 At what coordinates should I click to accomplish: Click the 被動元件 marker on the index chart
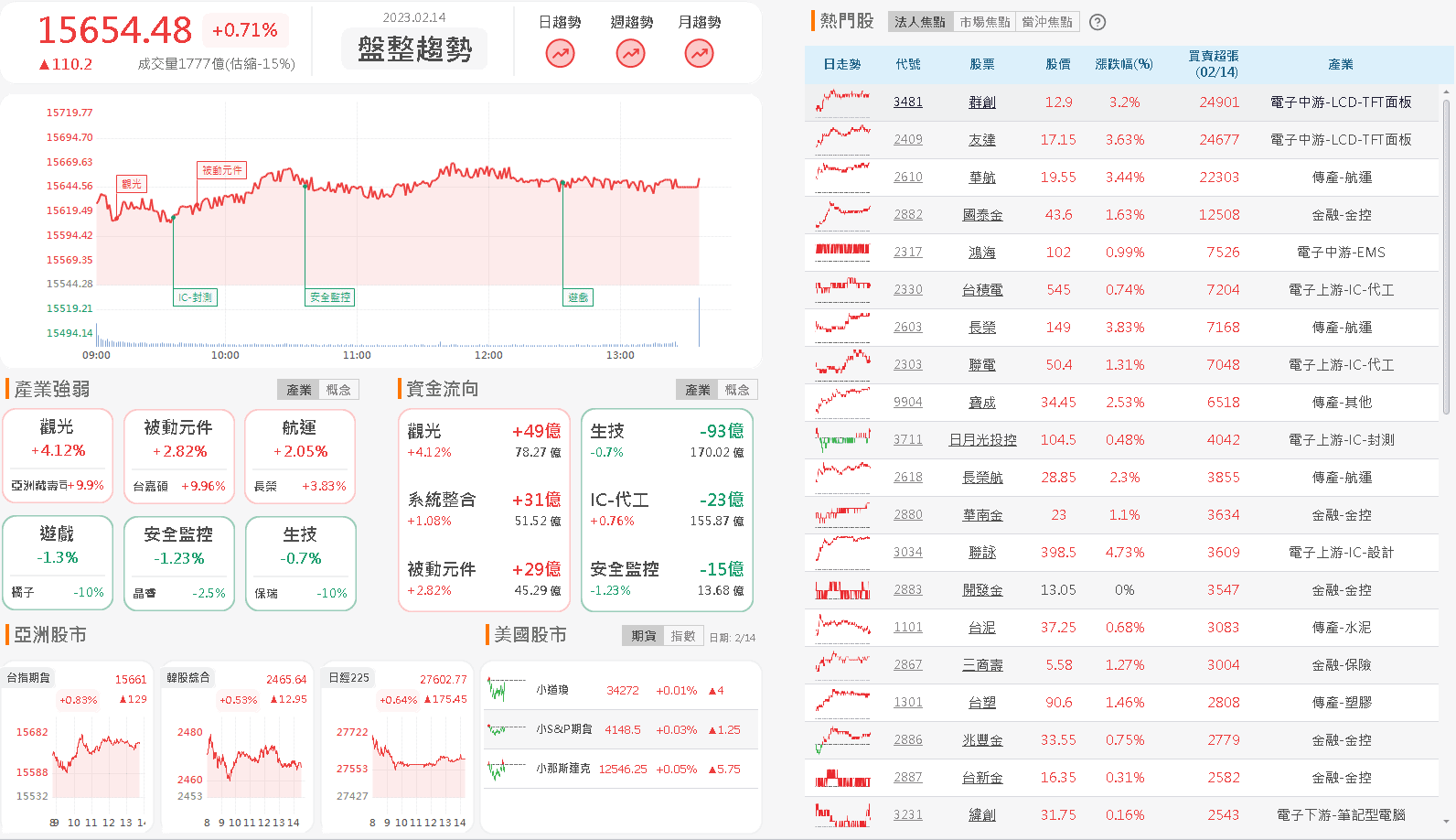pyautogui.click(x=222, y=170)
